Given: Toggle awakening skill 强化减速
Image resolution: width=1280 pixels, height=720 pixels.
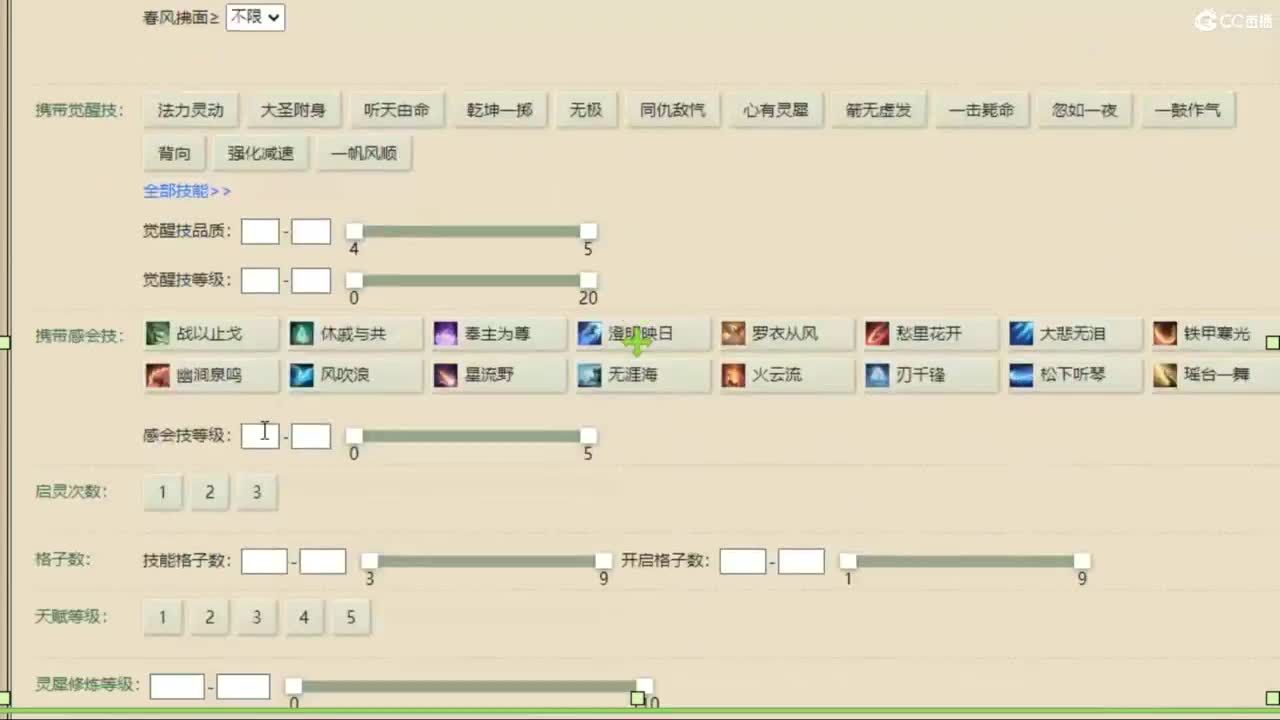Looking at the screenshot, I should click(x=261, y=153).
